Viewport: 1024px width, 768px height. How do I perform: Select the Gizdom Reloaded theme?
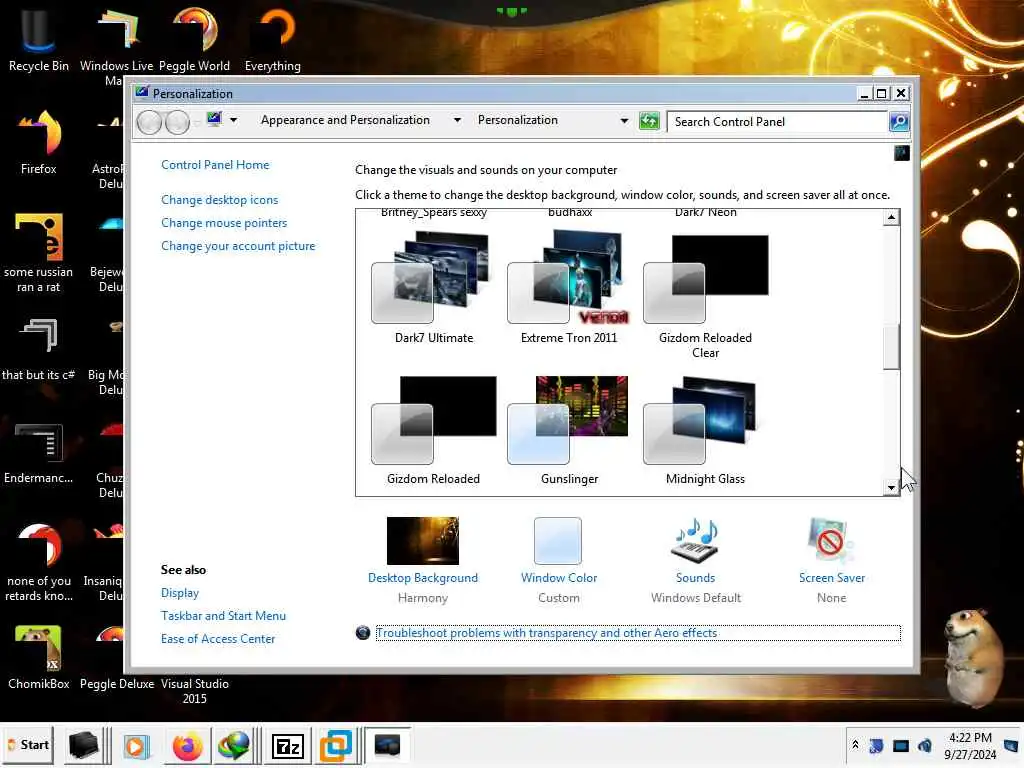pos(434,430)
